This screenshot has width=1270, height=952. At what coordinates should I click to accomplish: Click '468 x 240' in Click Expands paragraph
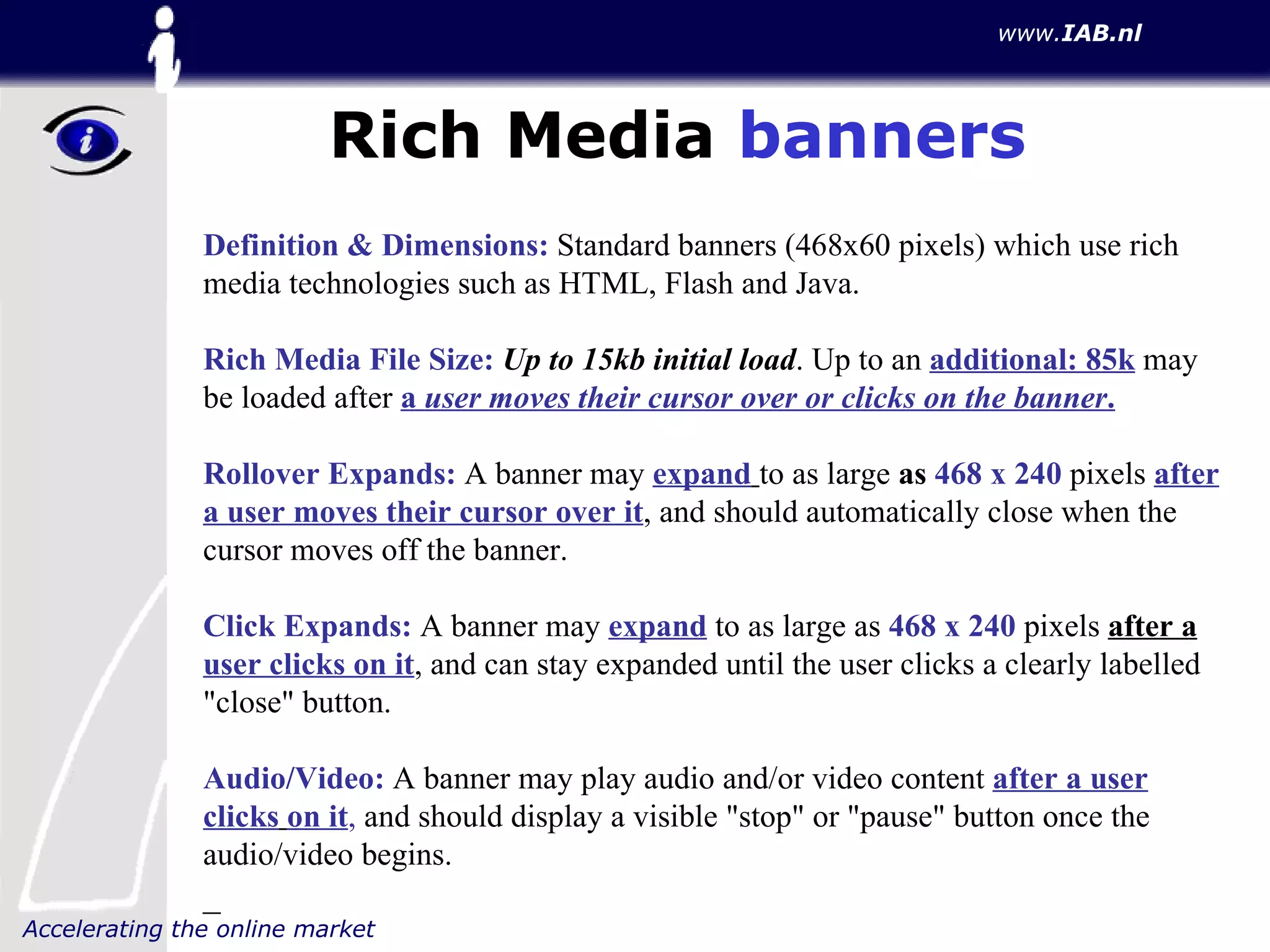tap(952, 627)
